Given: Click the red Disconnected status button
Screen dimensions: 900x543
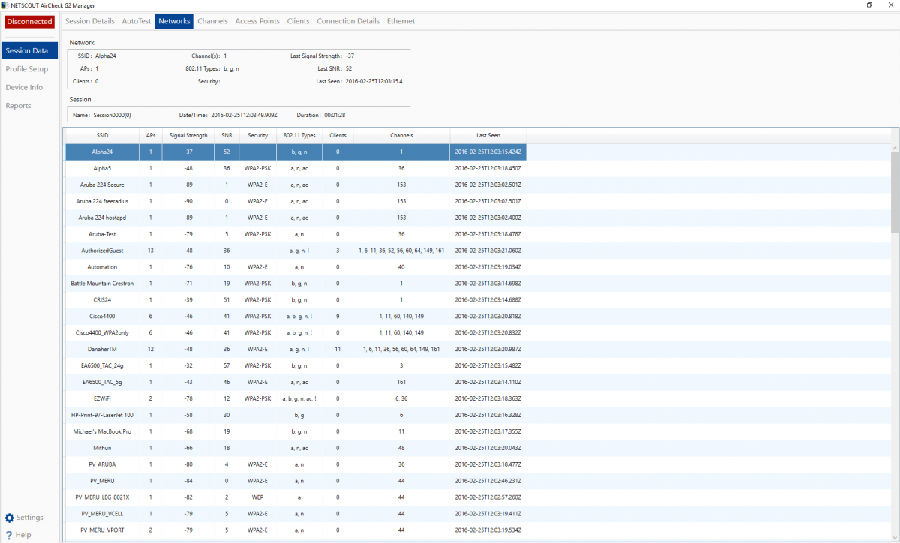Looking at the screenshot, I should click(29, 21).
